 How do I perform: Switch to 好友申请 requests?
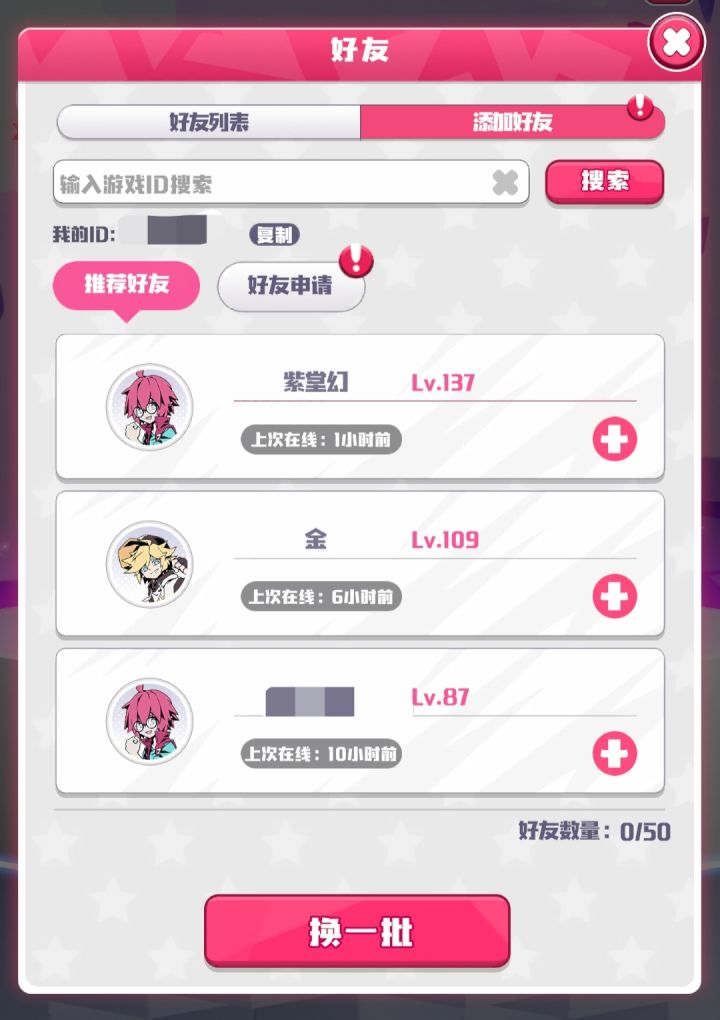click(x=291, y=286)
